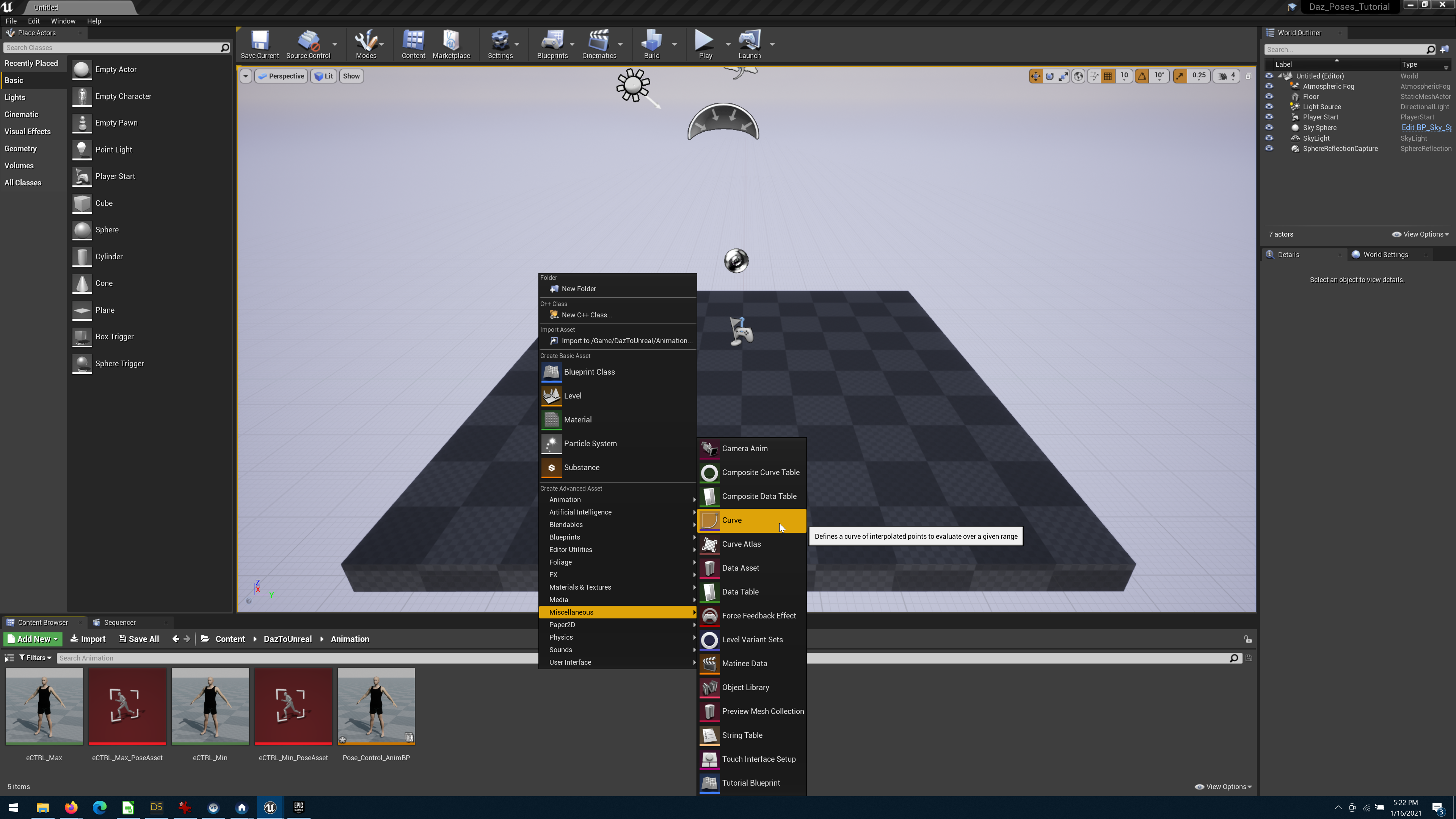Click the Launch toolbar icon
1456x819 pixels.
[750, 44]
